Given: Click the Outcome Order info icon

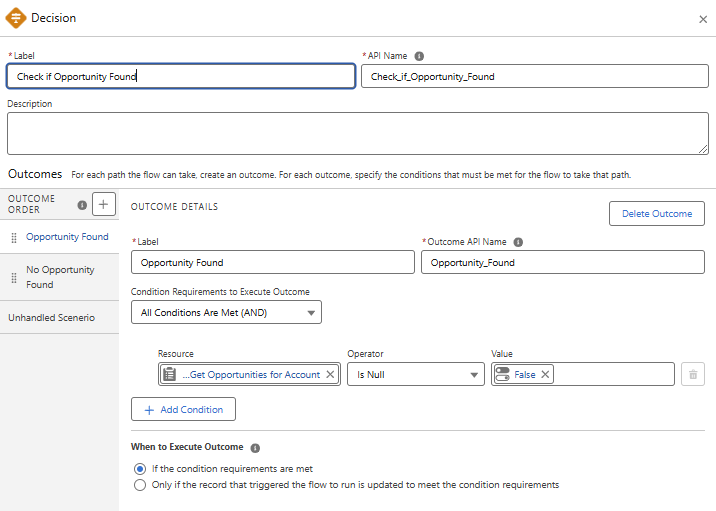Looking at the screenshot, I should point(82,205).
